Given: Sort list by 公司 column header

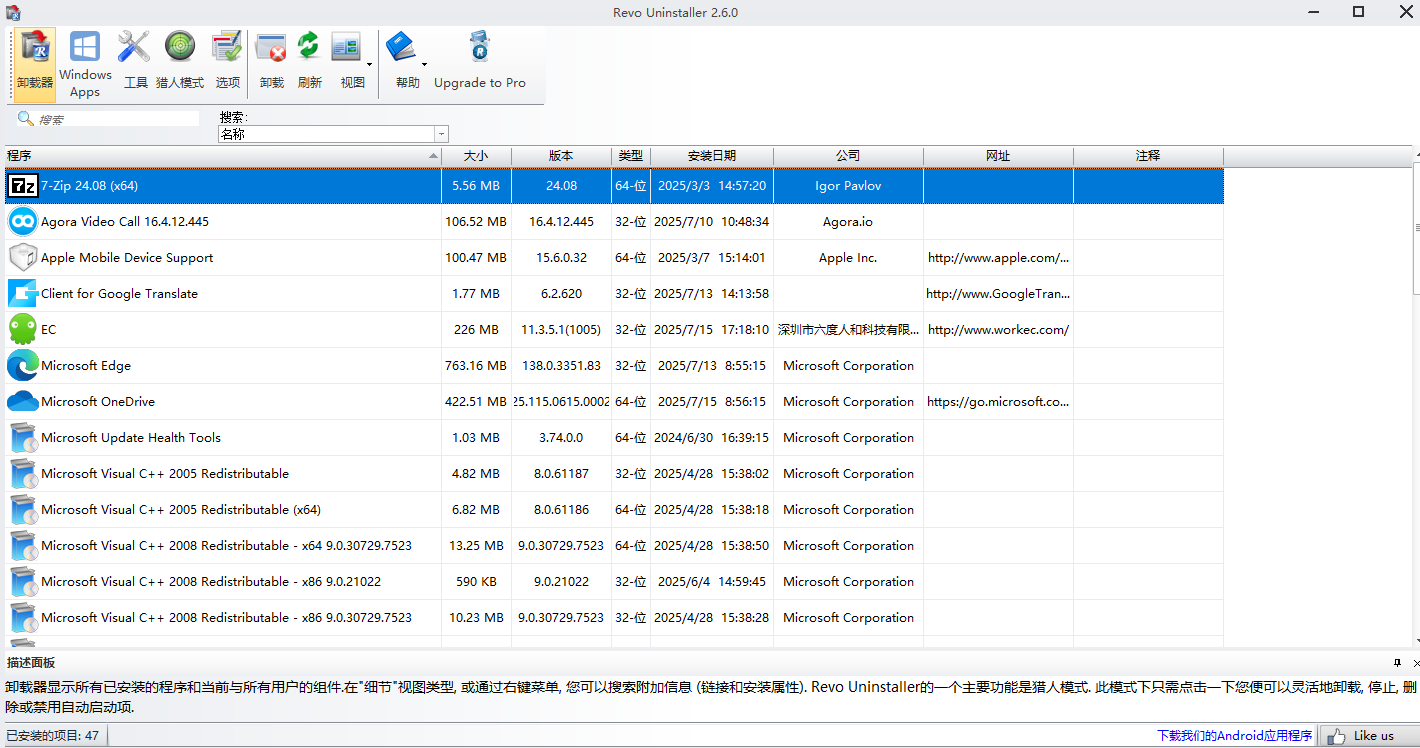Looking at the screenshot, I should pyautogui.click(x=848, y=156).
